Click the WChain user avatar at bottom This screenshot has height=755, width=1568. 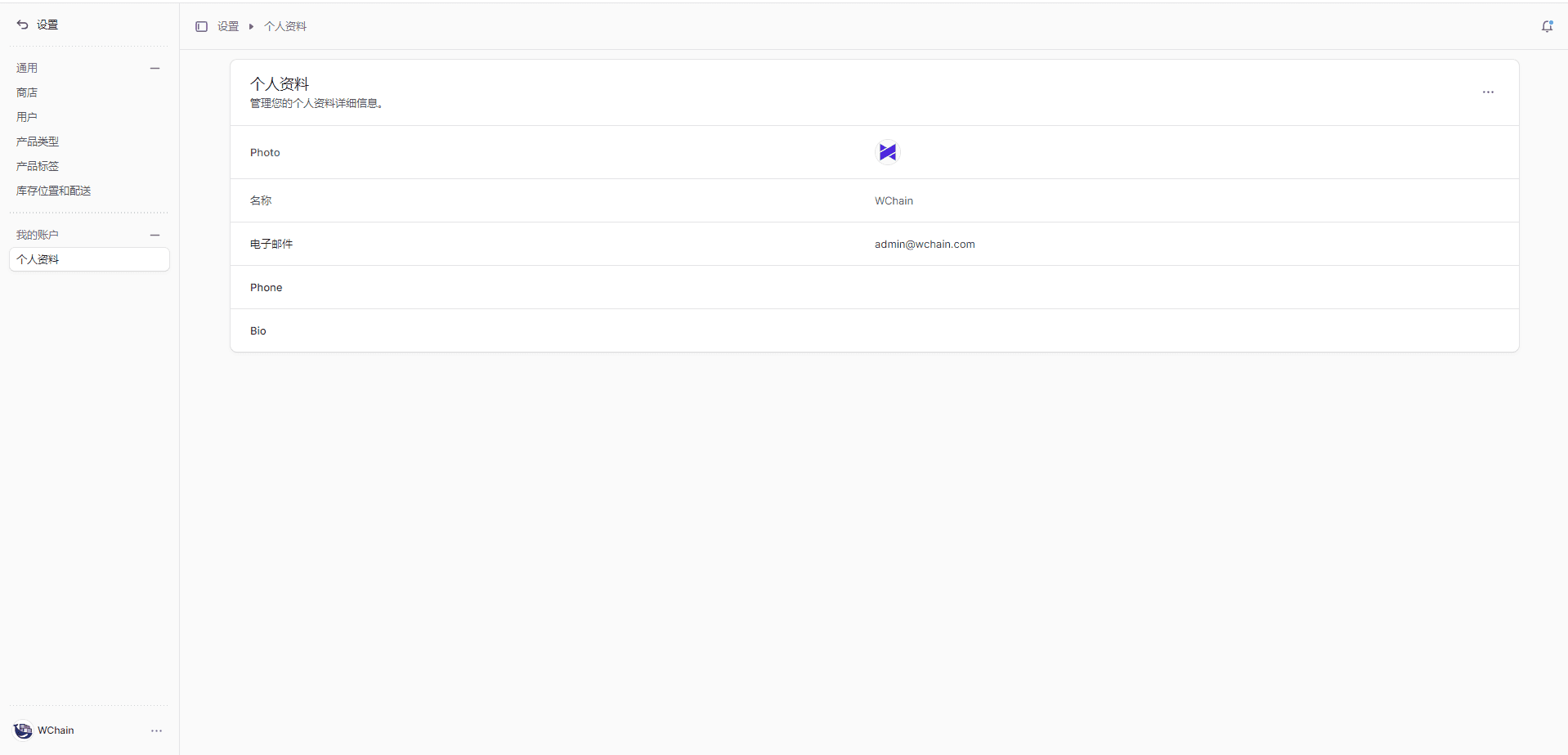(x=23, y=730)
